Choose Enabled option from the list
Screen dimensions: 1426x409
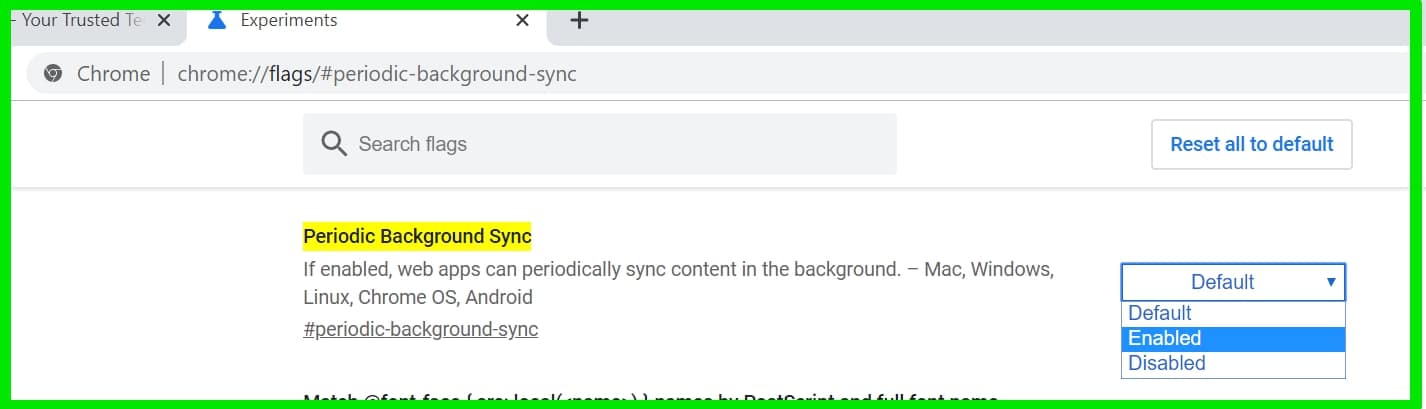(1233, 338)
